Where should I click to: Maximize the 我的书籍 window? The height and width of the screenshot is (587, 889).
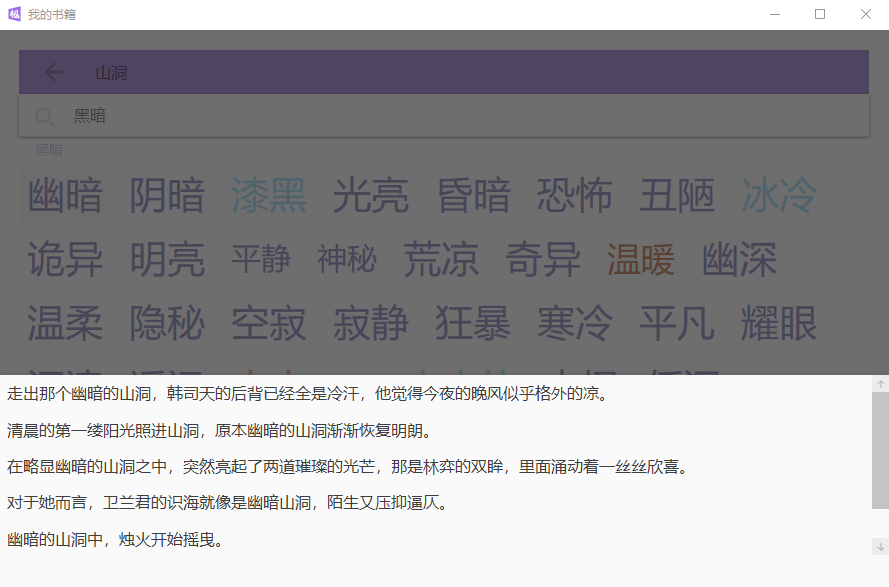[820, 14]
